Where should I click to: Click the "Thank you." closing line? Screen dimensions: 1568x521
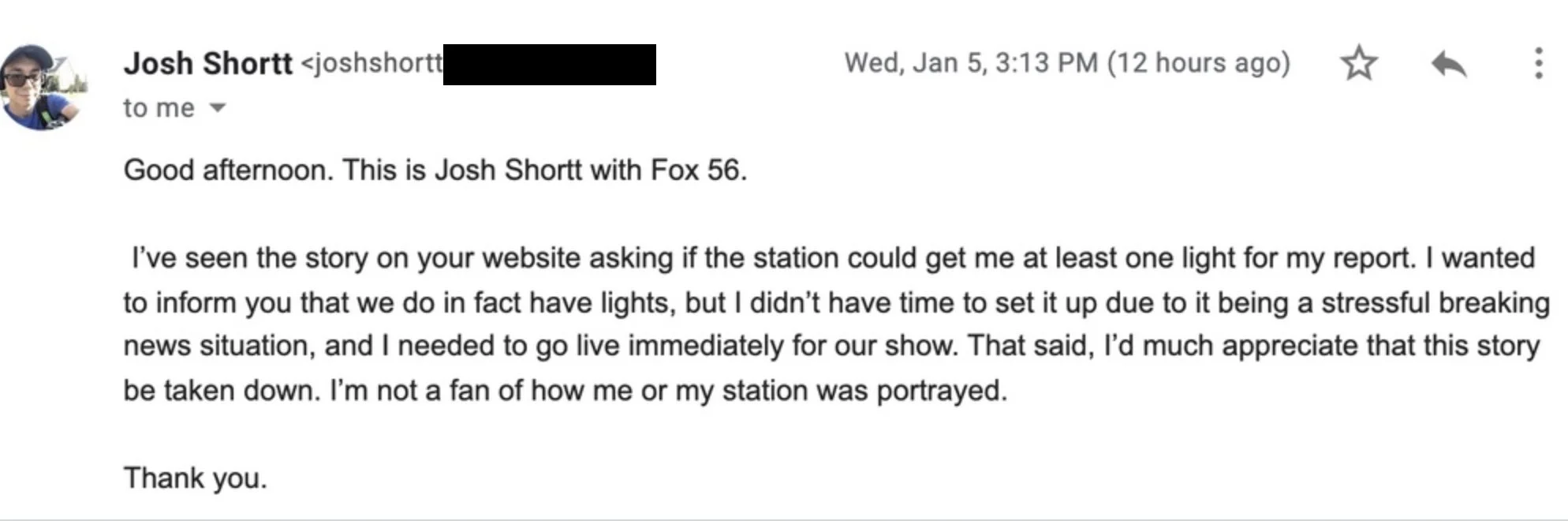195,478
